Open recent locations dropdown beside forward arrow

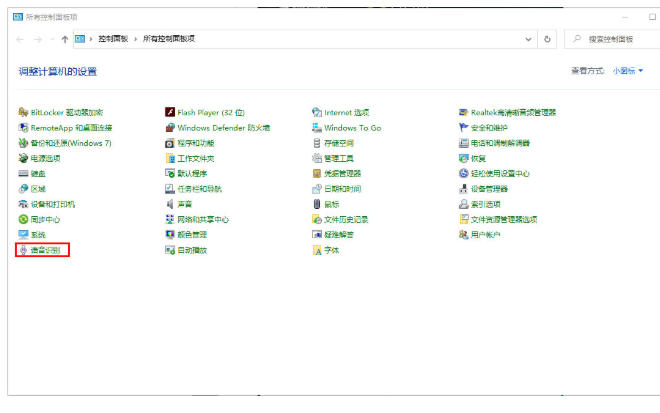tap(52, 39)
